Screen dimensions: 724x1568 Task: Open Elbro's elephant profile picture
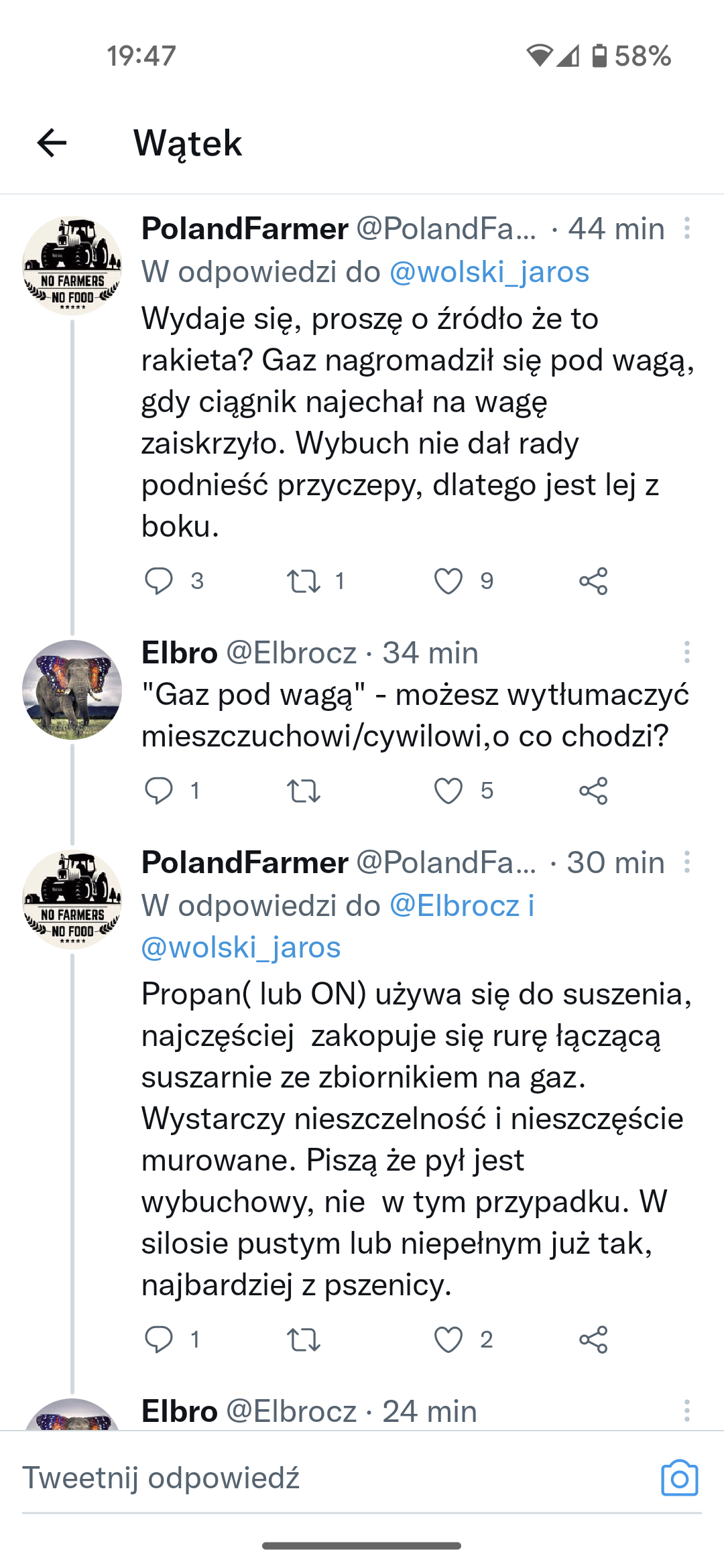(x=72, y=690)
